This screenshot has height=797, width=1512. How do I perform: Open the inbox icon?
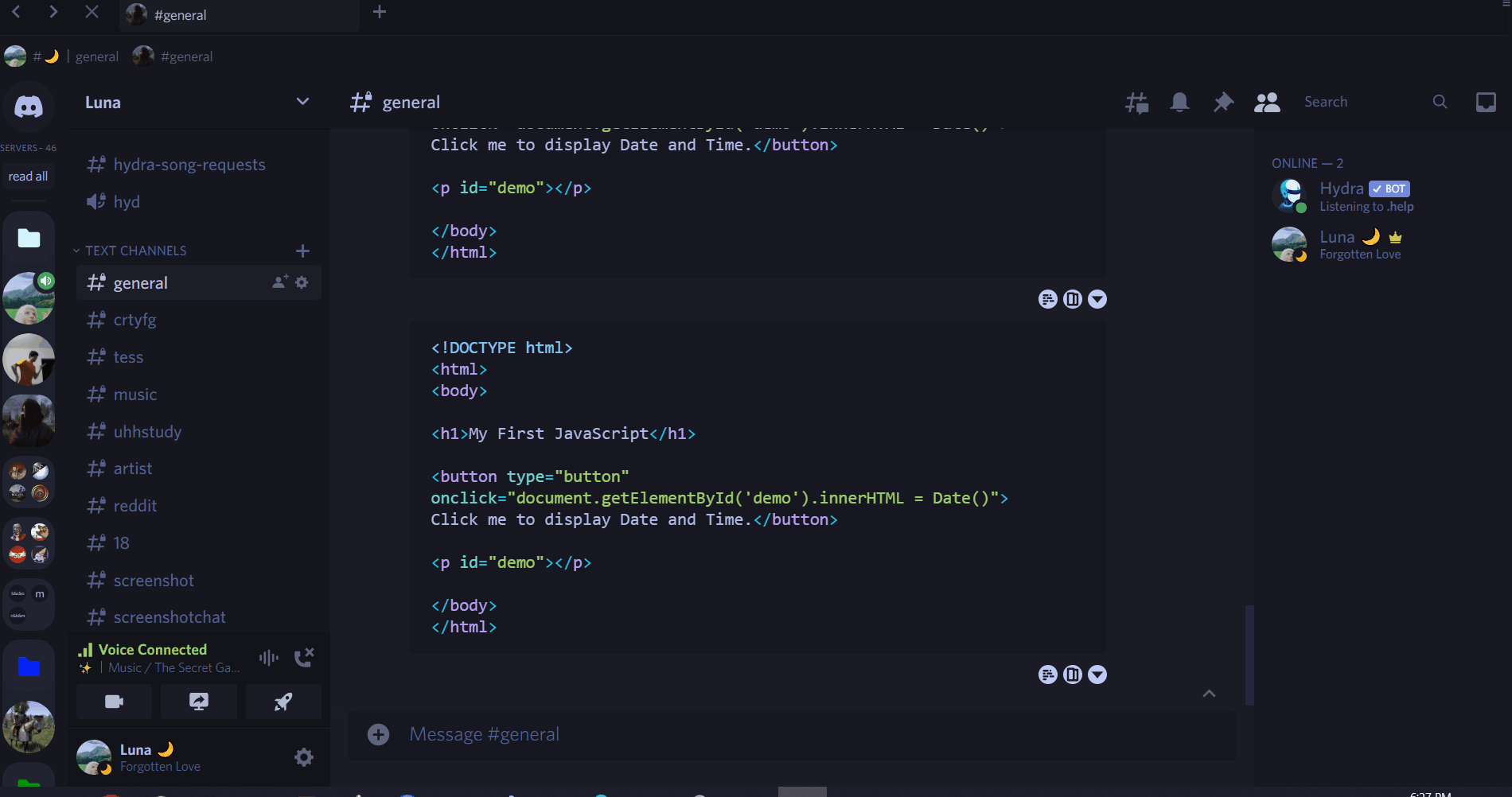click(1486, 102)
